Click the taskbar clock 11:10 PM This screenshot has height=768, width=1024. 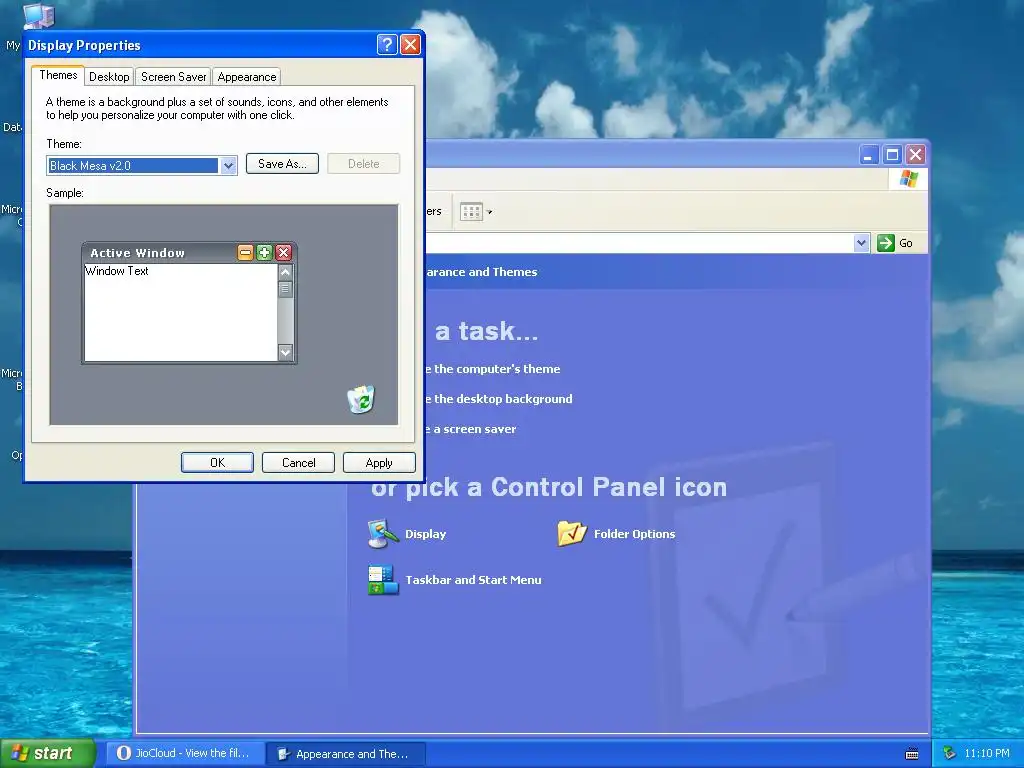pos(987,753)
